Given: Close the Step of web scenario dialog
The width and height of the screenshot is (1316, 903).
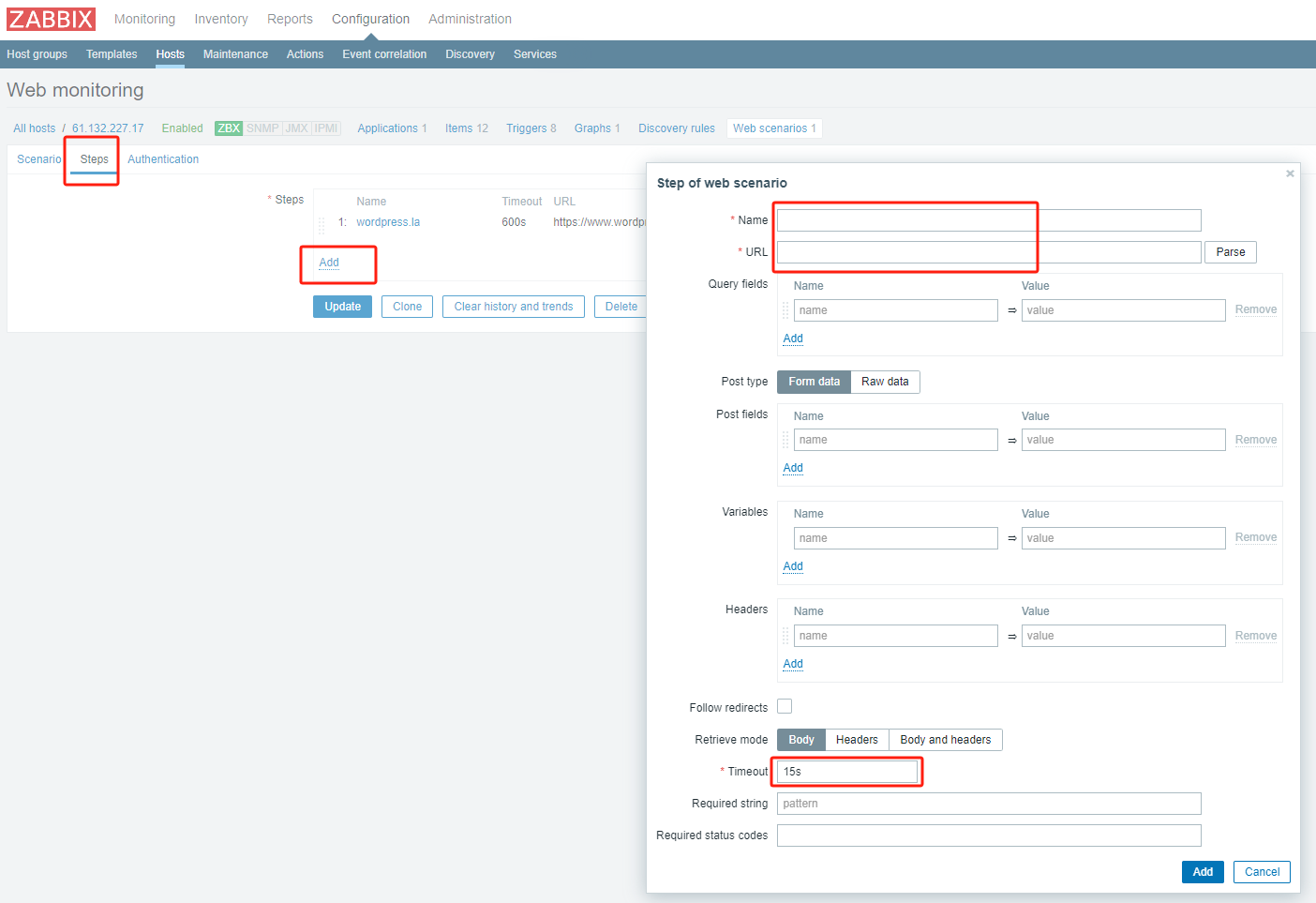Looking at the screenshot, I should (1290, 173).
